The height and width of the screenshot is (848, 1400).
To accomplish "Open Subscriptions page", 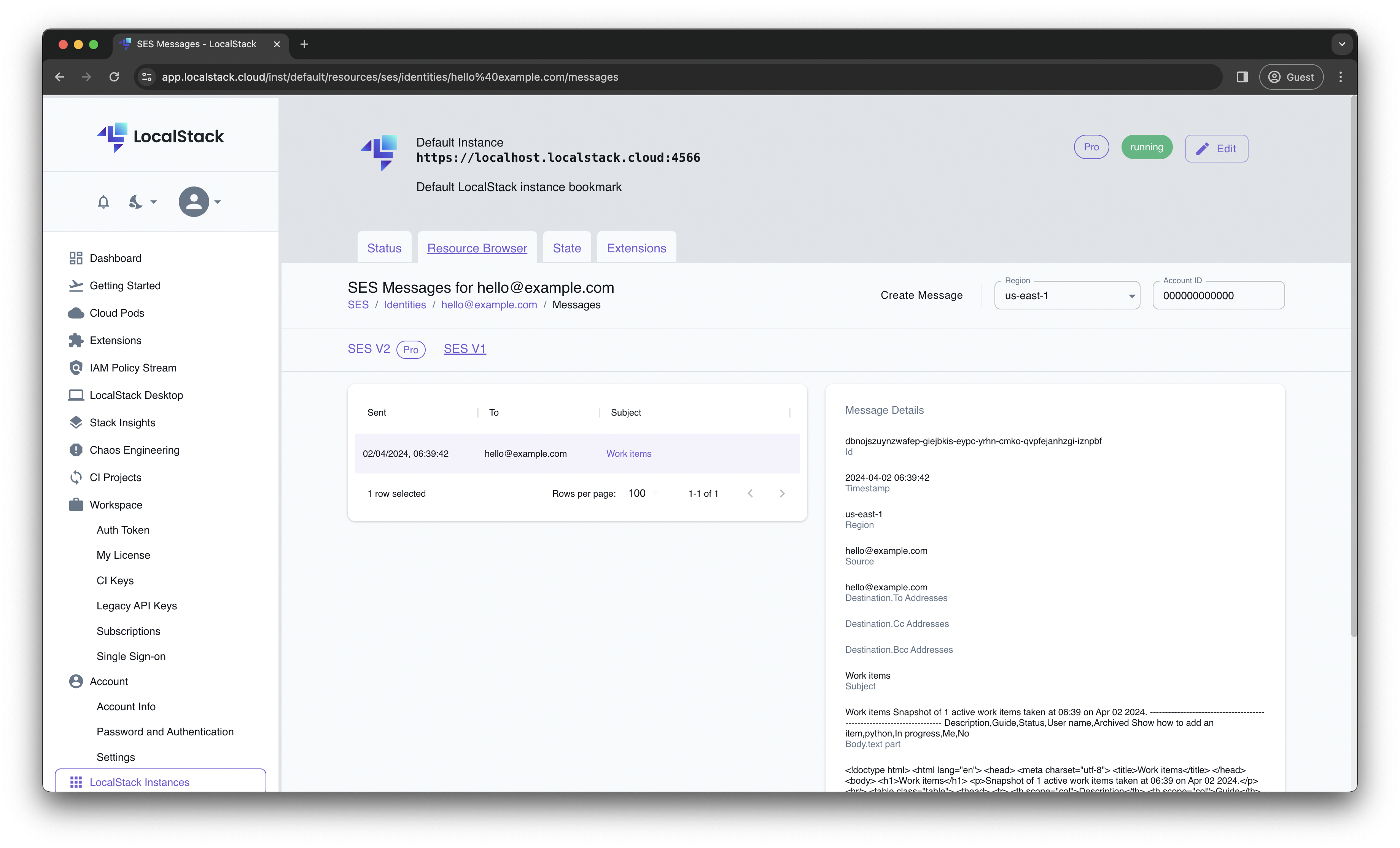I will (x=129, y=631).
